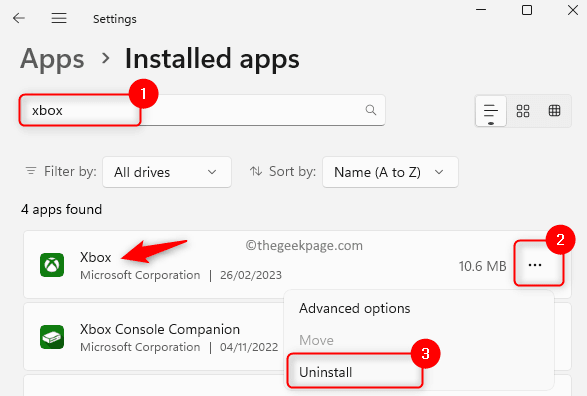
Task: Click the Installed apps breadcrumb title
Action: pos(212,59)
